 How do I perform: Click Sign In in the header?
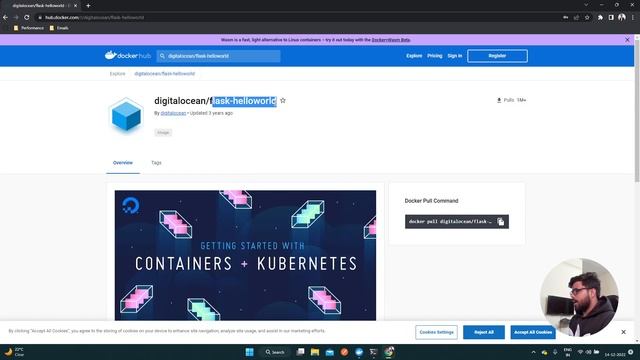(x=455, y=56)
